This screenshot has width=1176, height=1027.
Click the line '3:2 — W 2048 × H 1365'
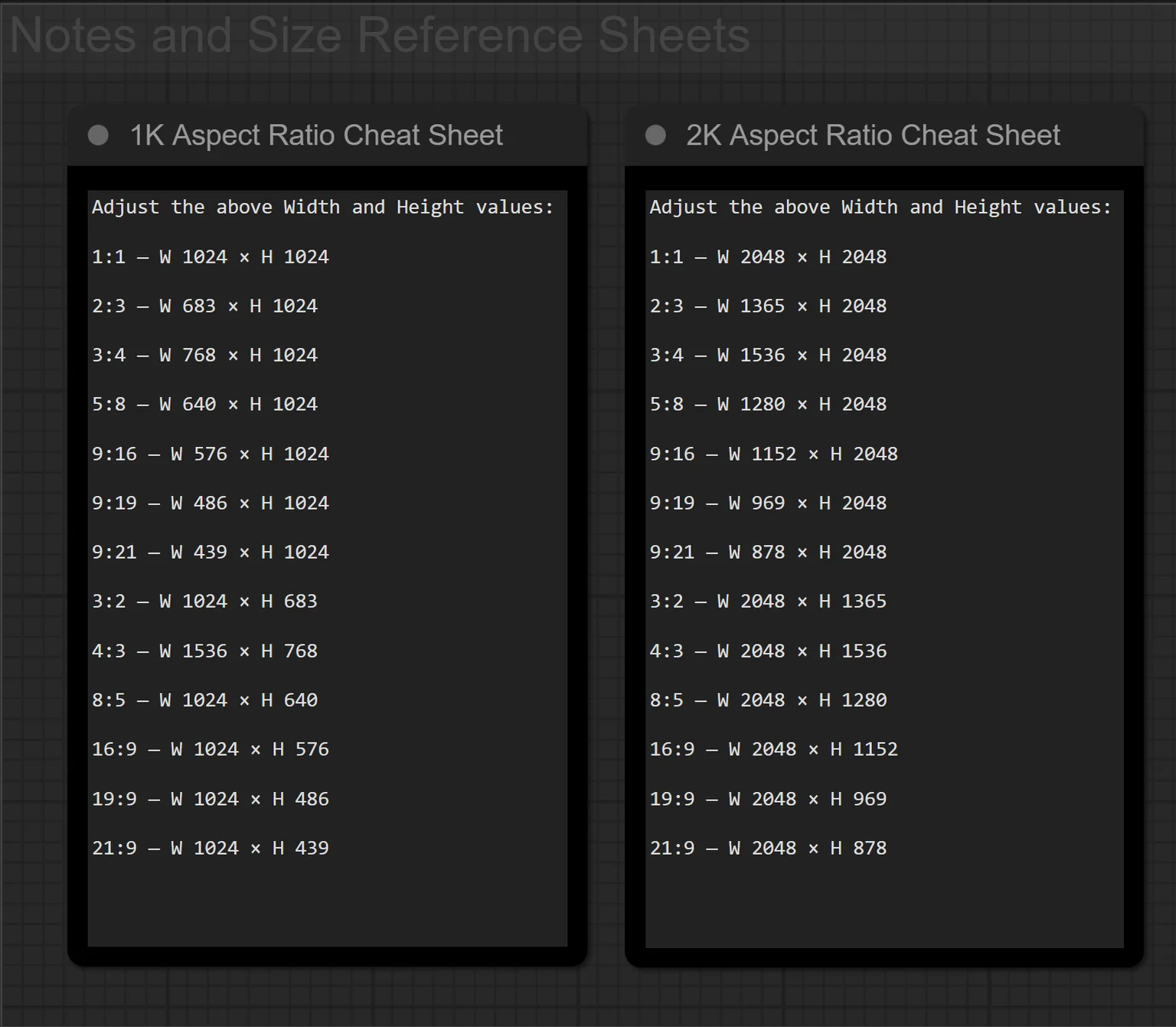(x=768, y=601)
